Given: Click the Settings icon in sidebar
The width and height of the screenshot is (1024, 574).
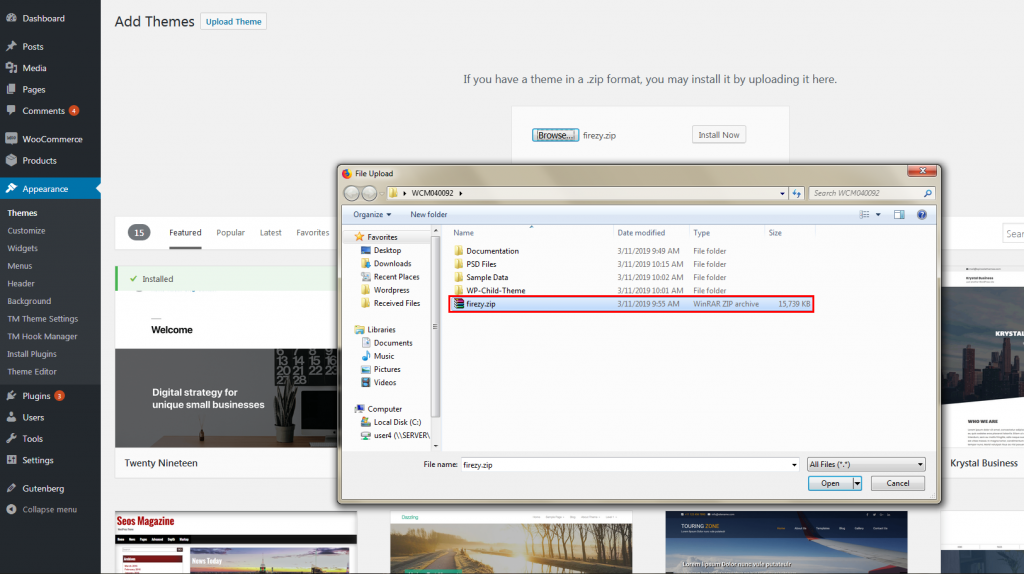Looking at the screenshot, I should tap(11, 460).
